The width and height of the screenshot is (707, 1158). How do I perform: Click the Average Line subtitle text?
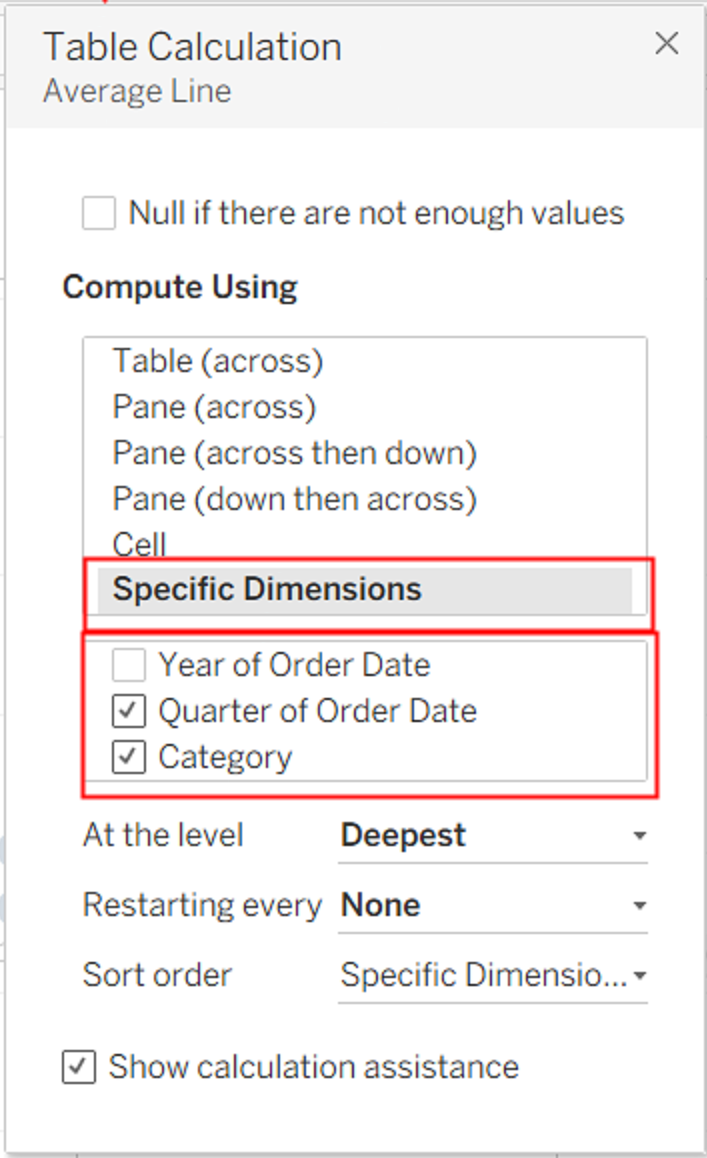click(137, 91)
